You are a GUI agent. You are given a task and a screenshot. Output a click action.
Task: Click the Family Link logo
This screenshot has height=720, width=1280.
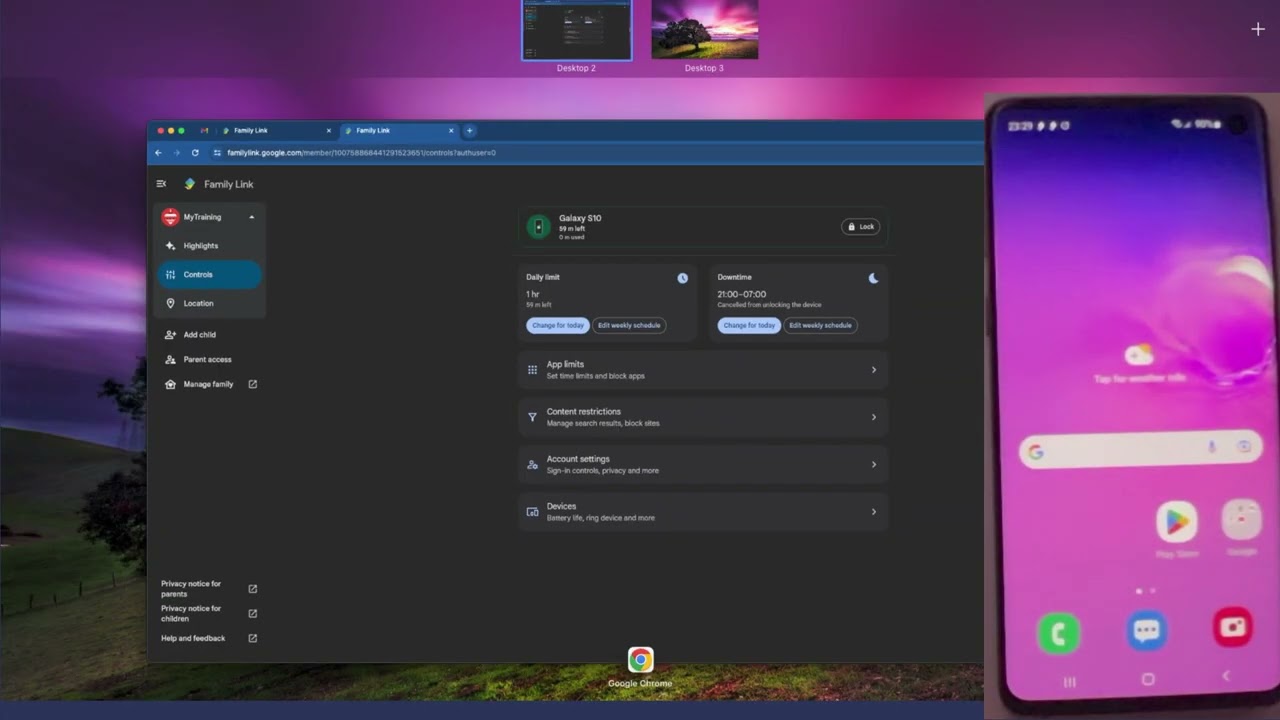click(x=190, y=184)
